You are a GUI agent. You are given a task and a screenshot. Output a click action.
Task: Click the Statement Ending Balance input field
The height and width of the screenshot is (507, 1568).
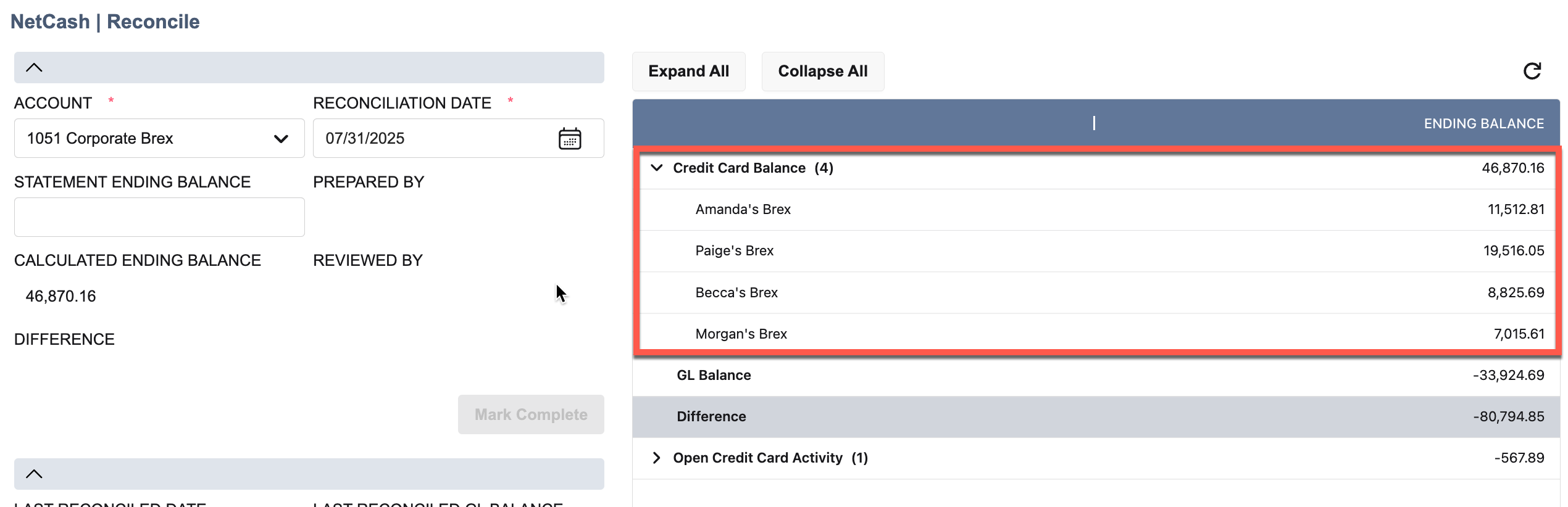coord(159,217)
